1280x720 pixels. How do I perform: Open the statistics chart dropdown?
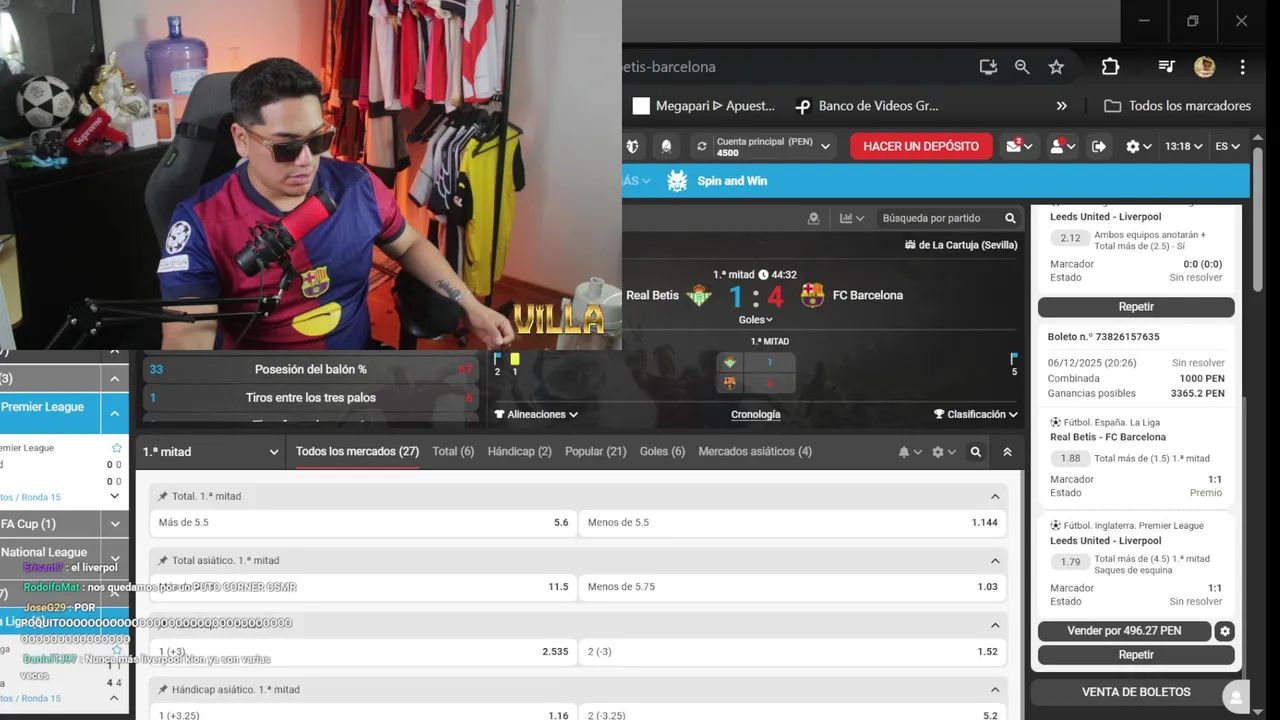(x=852, y=218)
